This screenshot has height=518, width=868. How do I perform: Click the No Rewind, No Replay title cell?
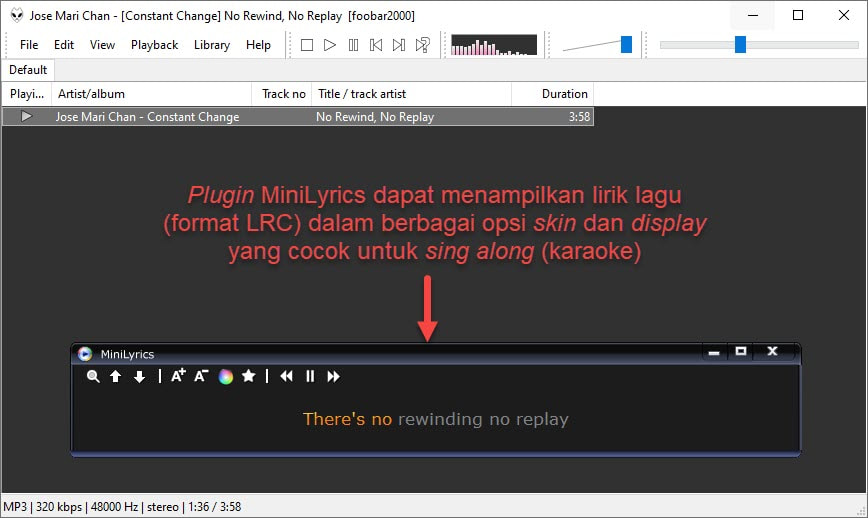coord(375,117)
